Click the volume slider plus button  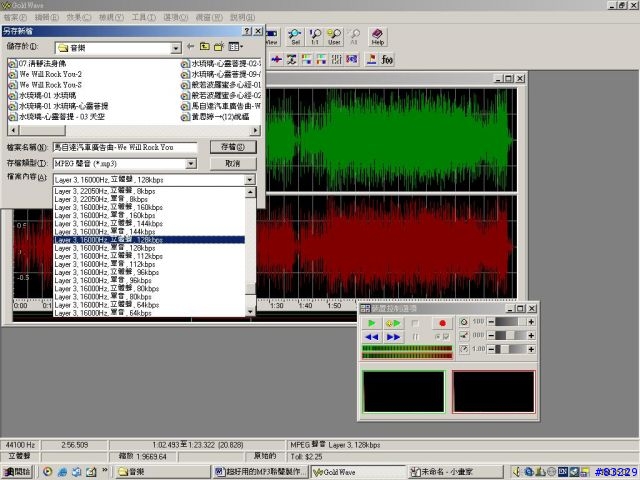coord(531,322)
